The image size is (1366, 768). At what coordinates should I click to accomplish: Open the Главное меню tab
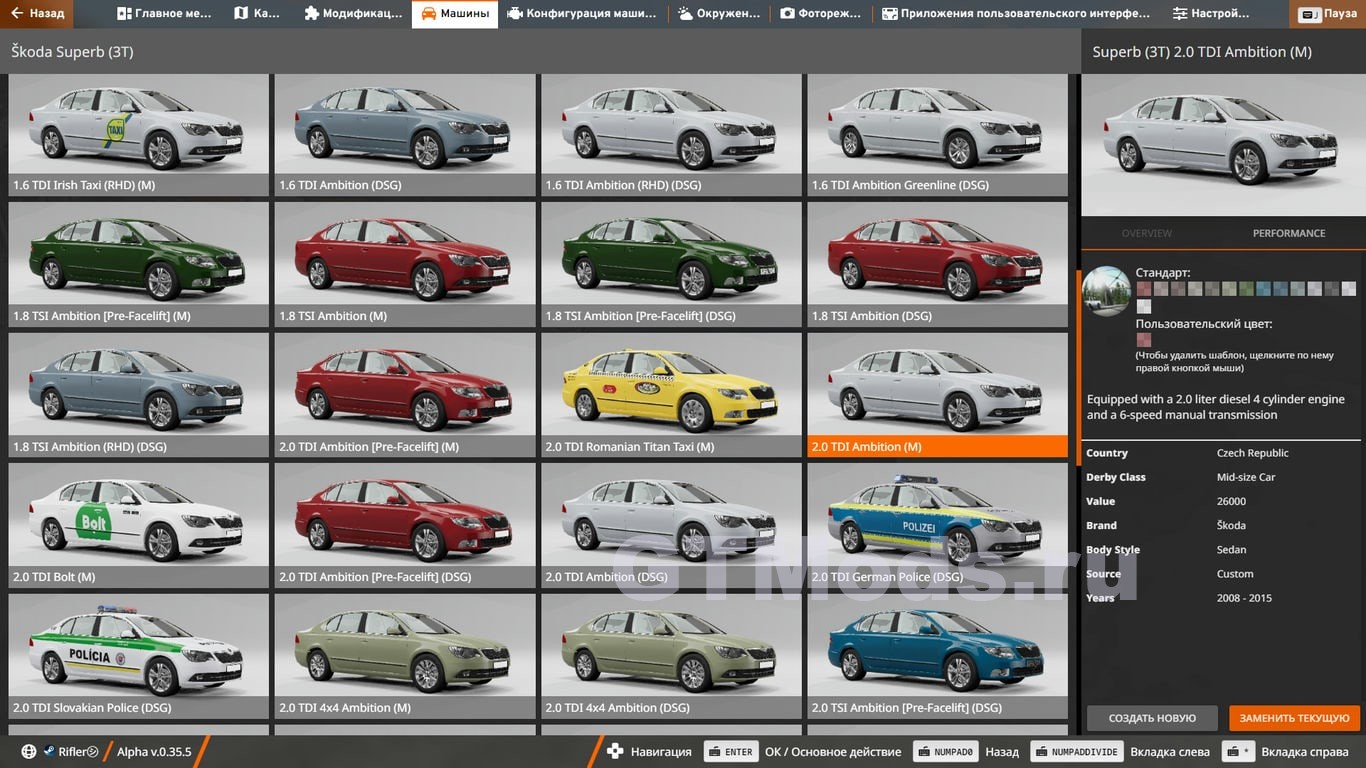point(164,14)
